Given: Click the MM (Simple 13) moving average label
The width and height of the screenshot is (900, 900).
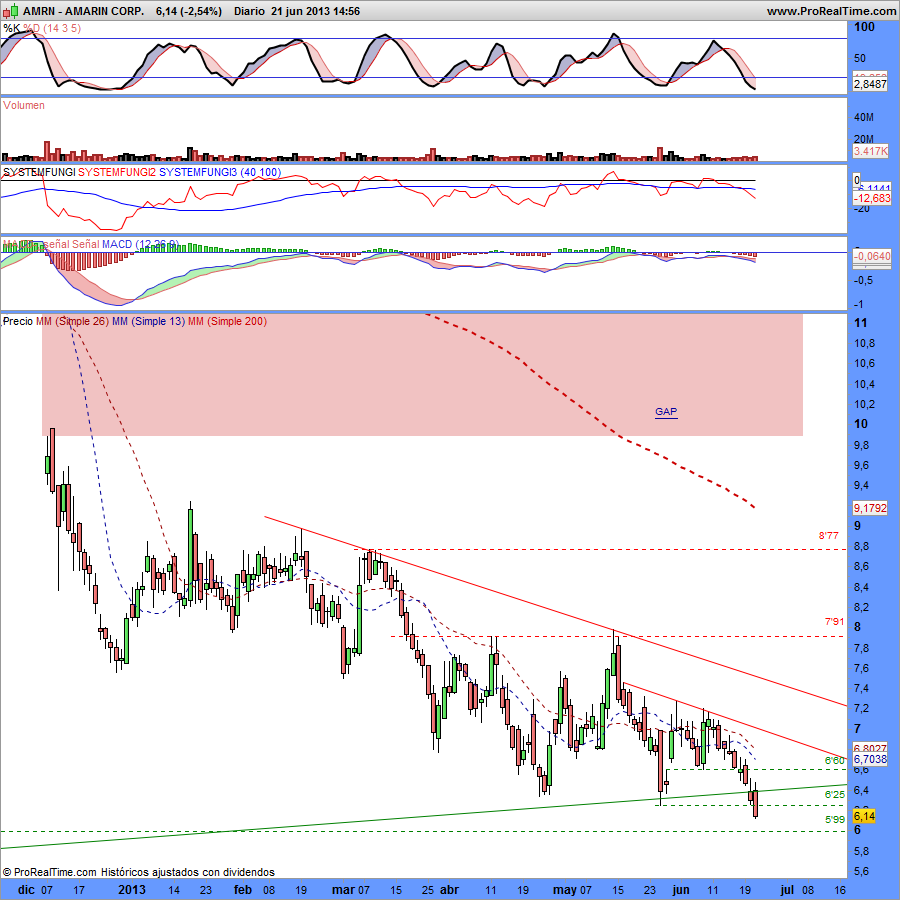Looking at the screenshot, I should click(x=148, y=321).
